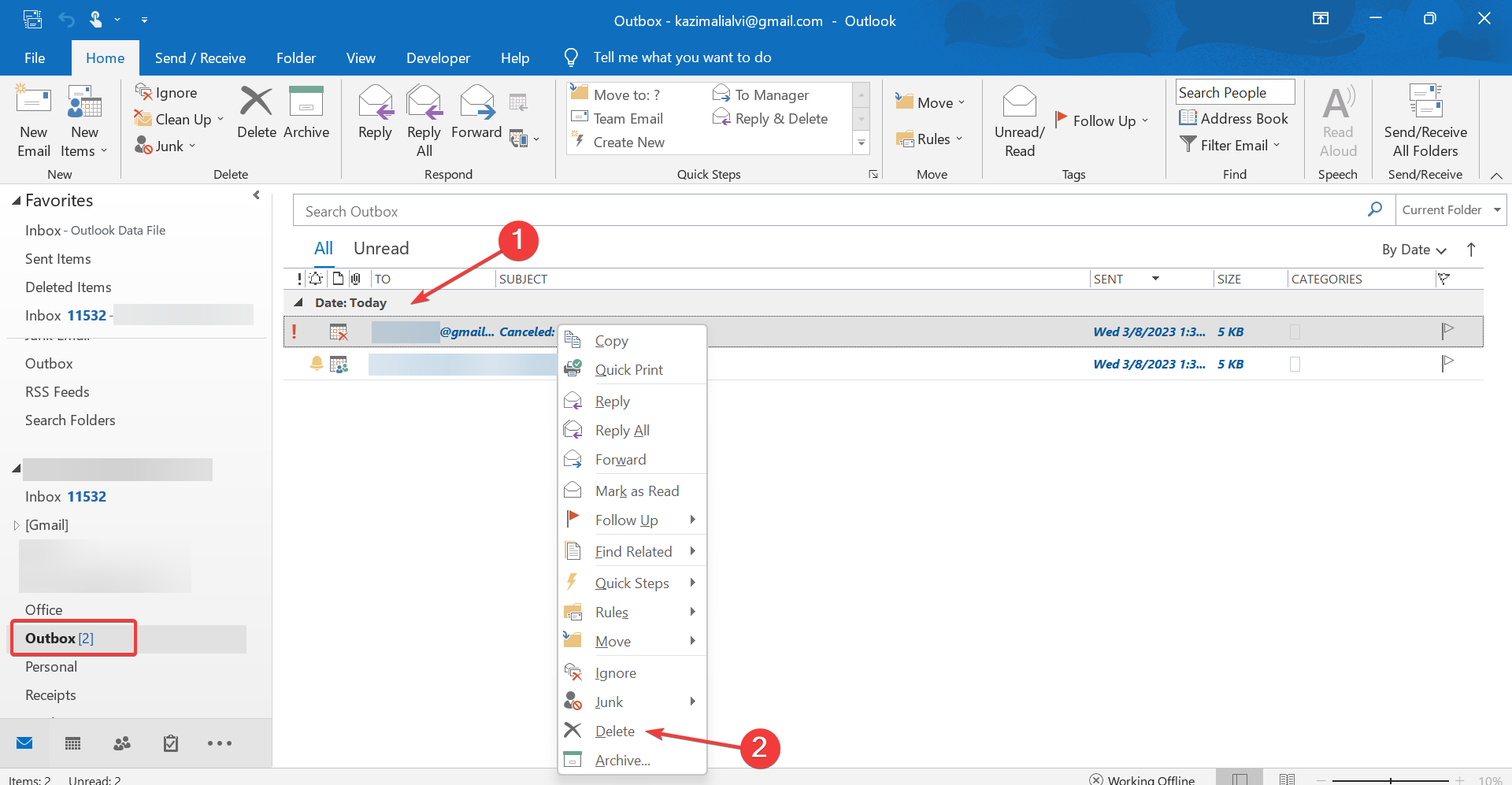Expand the By Date sort dropdown
The height and width of the screenshot is (785, 1512).
pos(1414,250)
